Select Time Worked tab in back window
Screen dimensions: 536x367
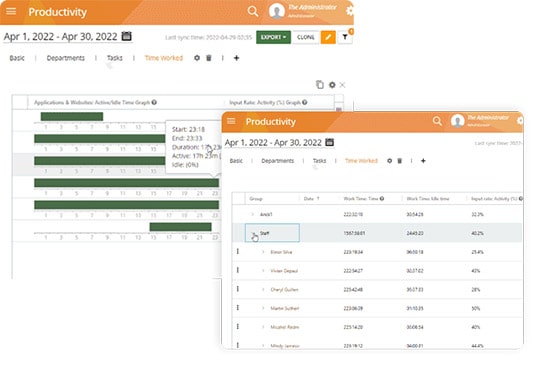(x=164, y=58)
